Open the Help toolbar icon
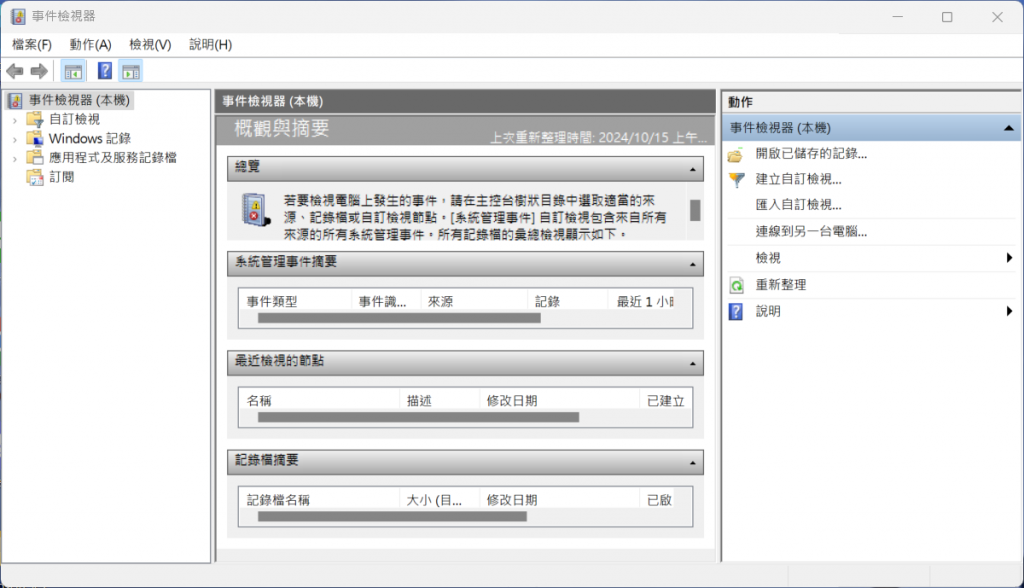This screenshot has height=588, width=1024. tap(104, 71)
